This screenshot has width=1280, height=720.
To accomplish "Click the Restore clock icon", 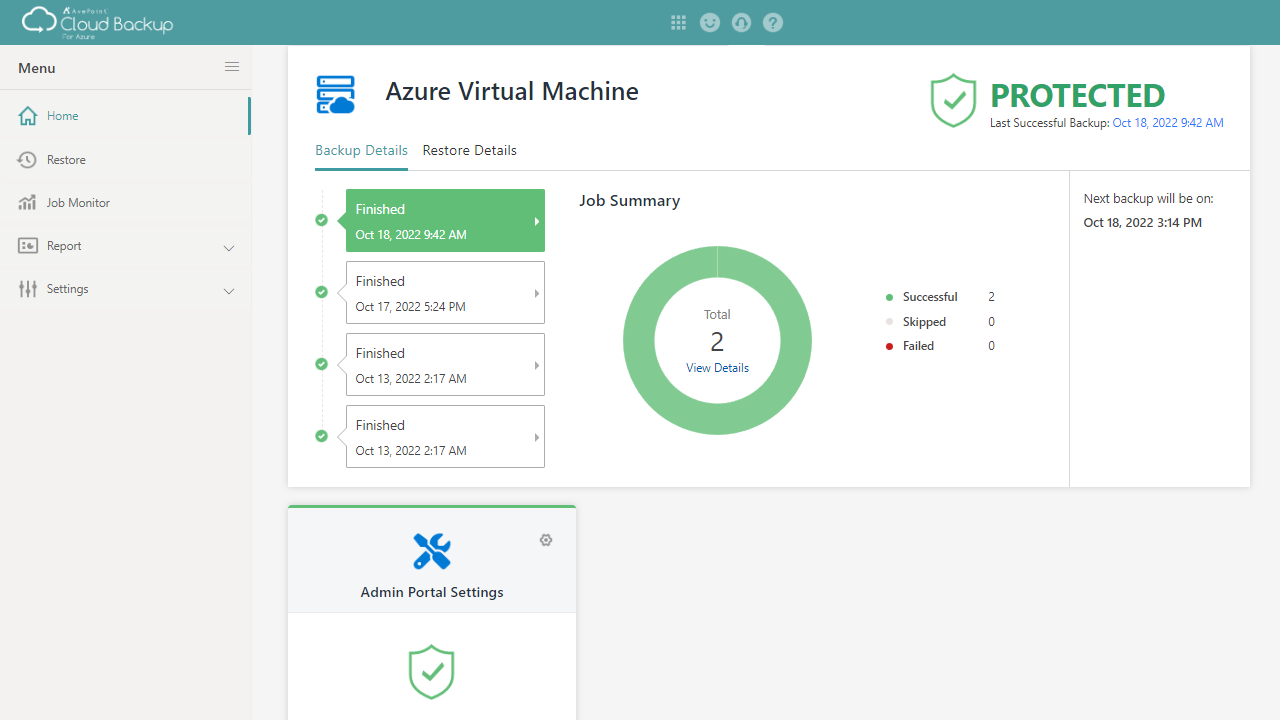I will pos(28,160).
